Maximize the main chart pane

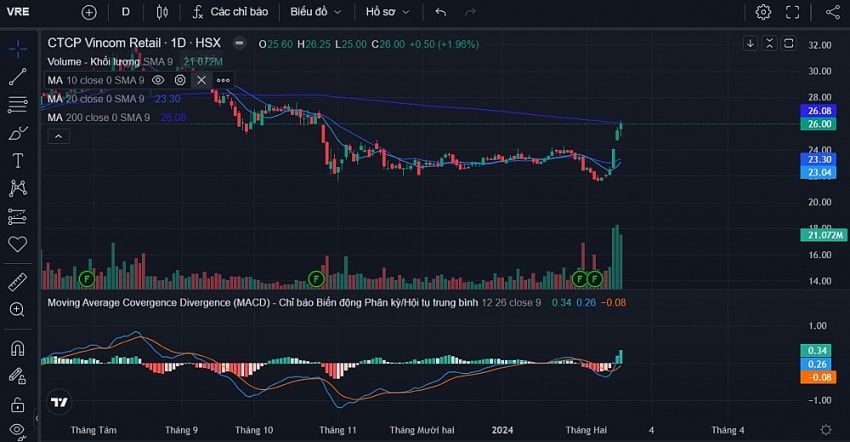(x=789, y=43)
